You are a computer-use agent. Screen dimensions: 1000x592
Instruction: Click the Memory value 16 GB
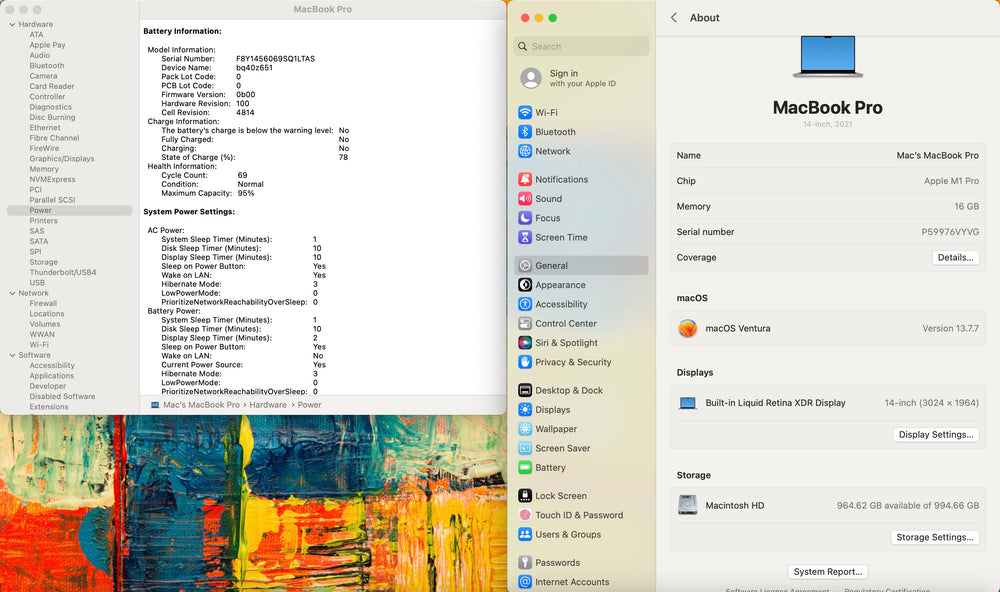coord(967,206)
